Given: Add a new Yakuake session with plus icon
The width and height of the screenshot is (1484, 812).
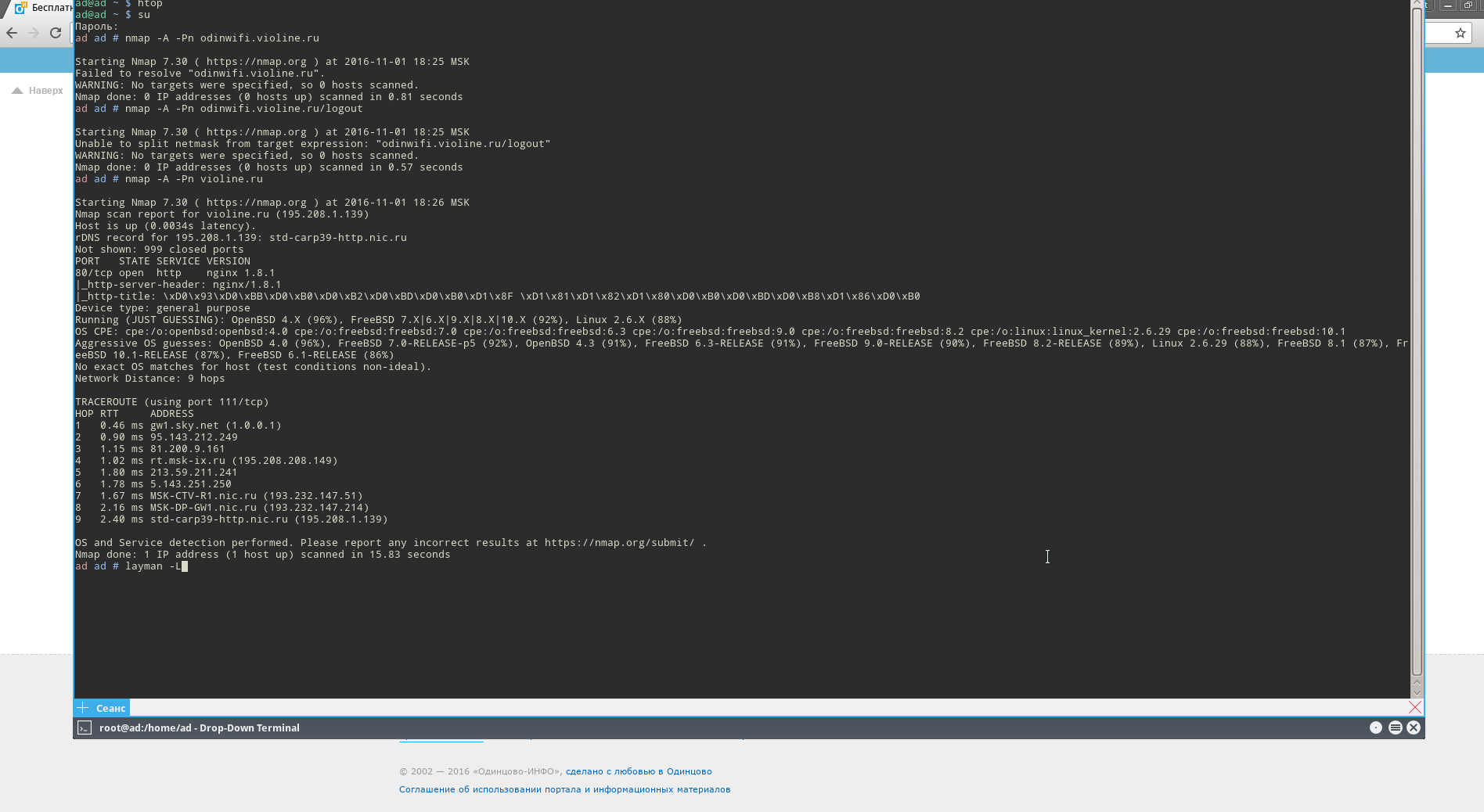Looking at the screenshot, I should [83, 708].
